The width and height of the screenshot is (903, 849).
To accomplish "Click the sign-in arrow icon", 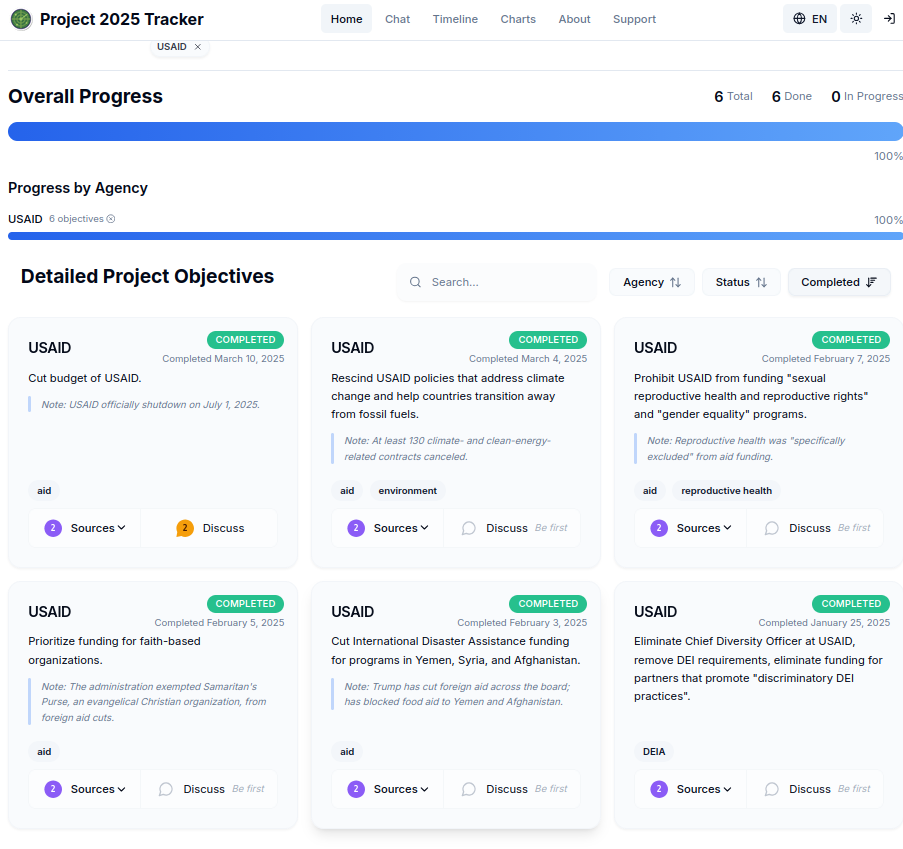I will [889, 18].
